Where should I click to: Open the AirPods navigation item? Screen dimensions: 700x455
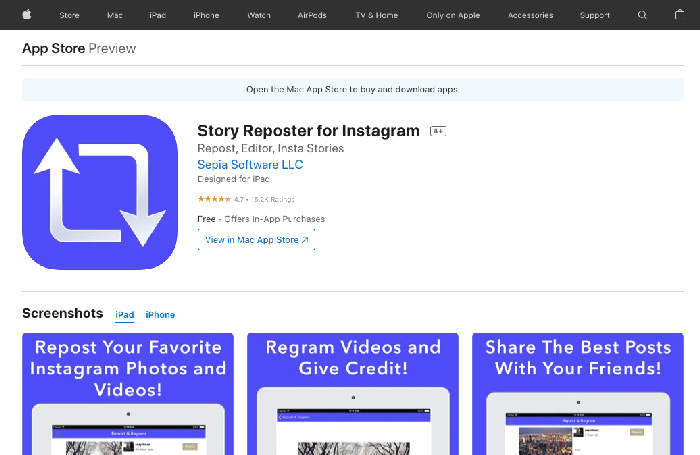pyautogui.click(x=312, y=15)
